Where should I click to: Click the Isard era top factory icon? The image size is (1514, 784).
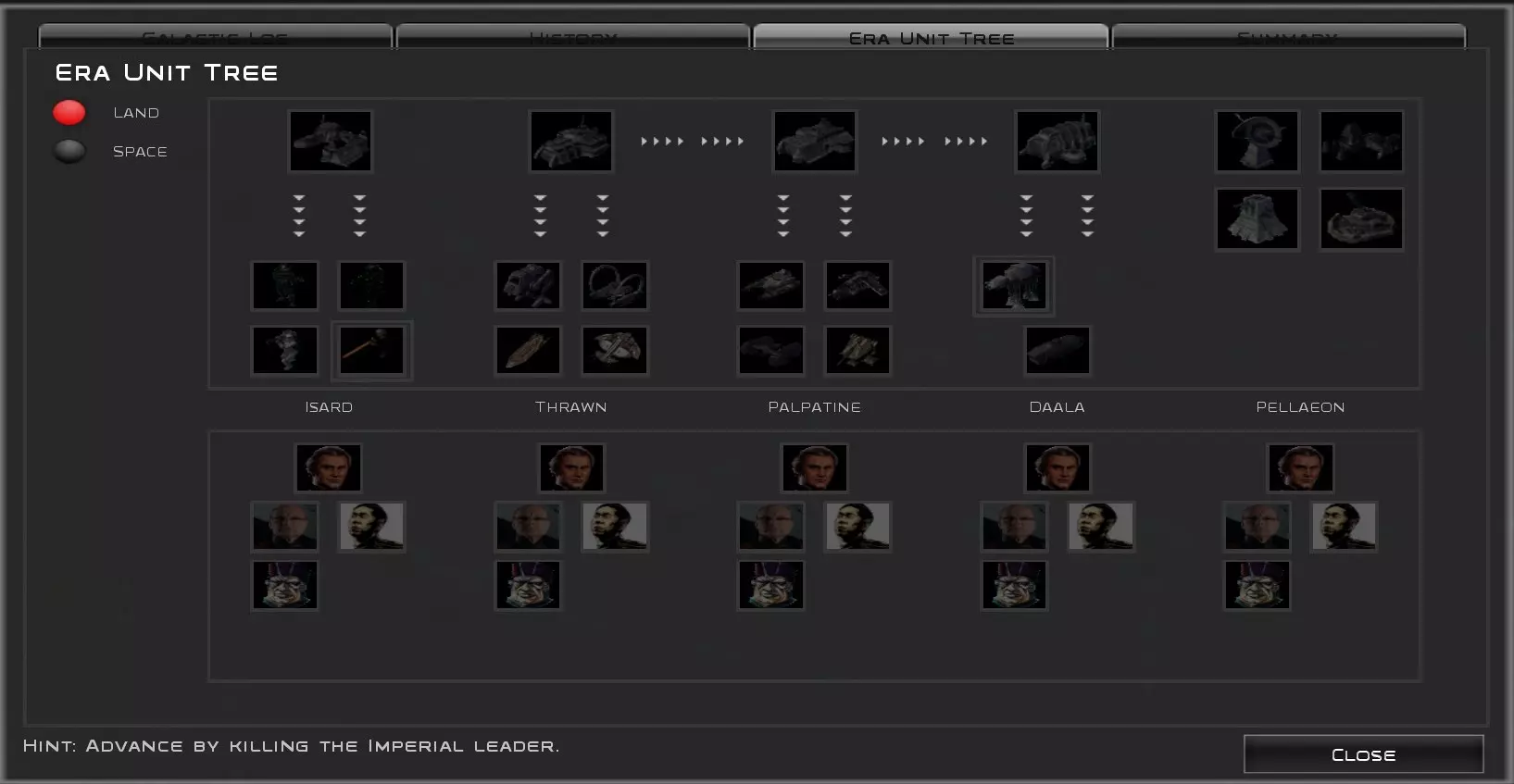(331, 142)
